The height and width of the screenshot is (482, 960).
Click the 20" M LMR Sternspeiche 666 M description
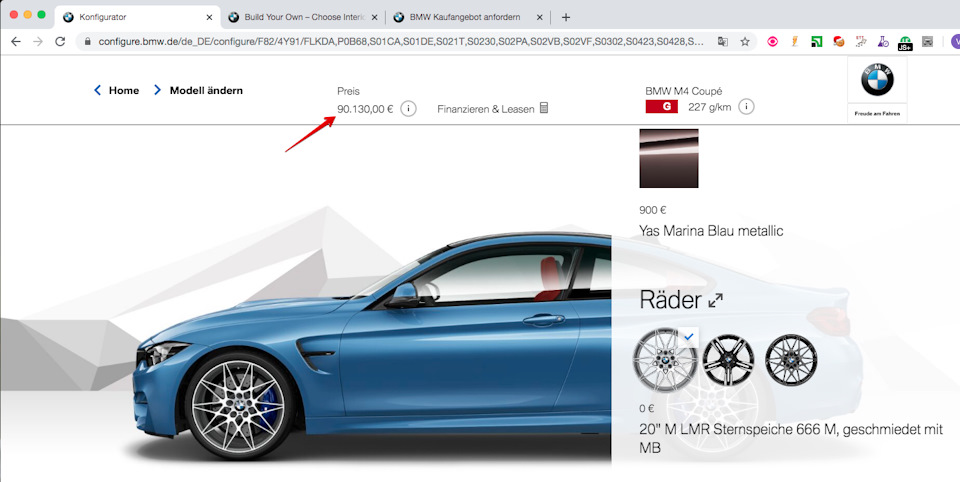point(790,439)
